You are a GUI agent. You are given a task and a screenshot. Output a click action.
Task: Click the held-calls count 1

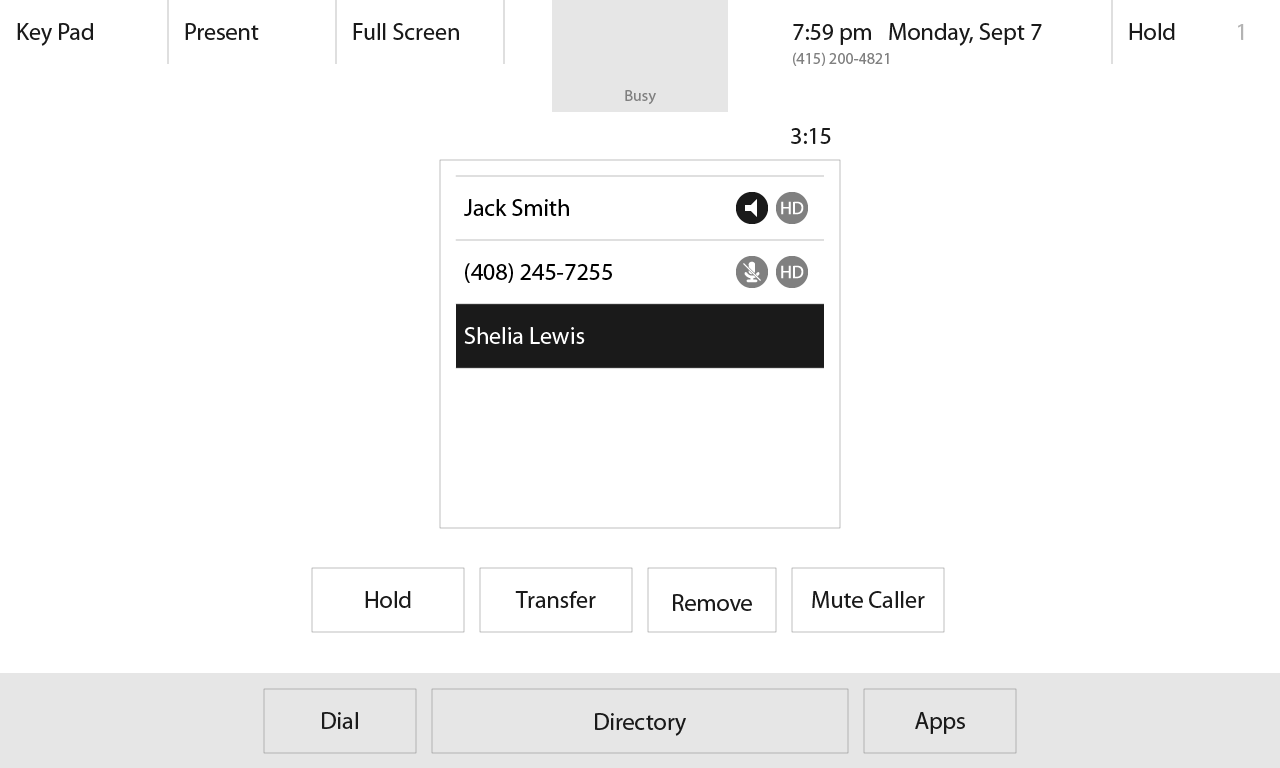point(1241,32)
